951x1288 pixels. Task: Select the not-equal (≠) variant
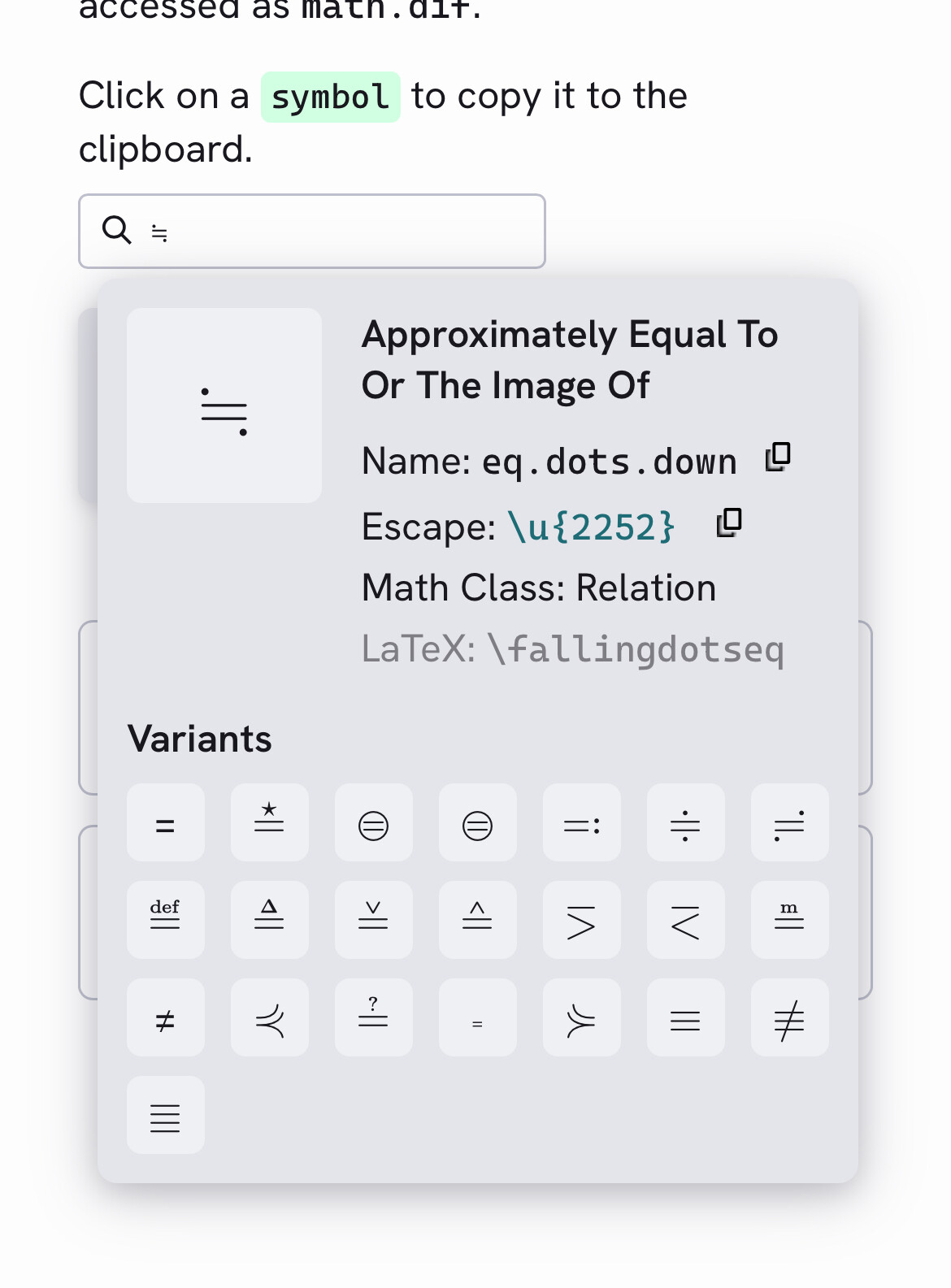pyautogui.click(x=165, y=1017)
